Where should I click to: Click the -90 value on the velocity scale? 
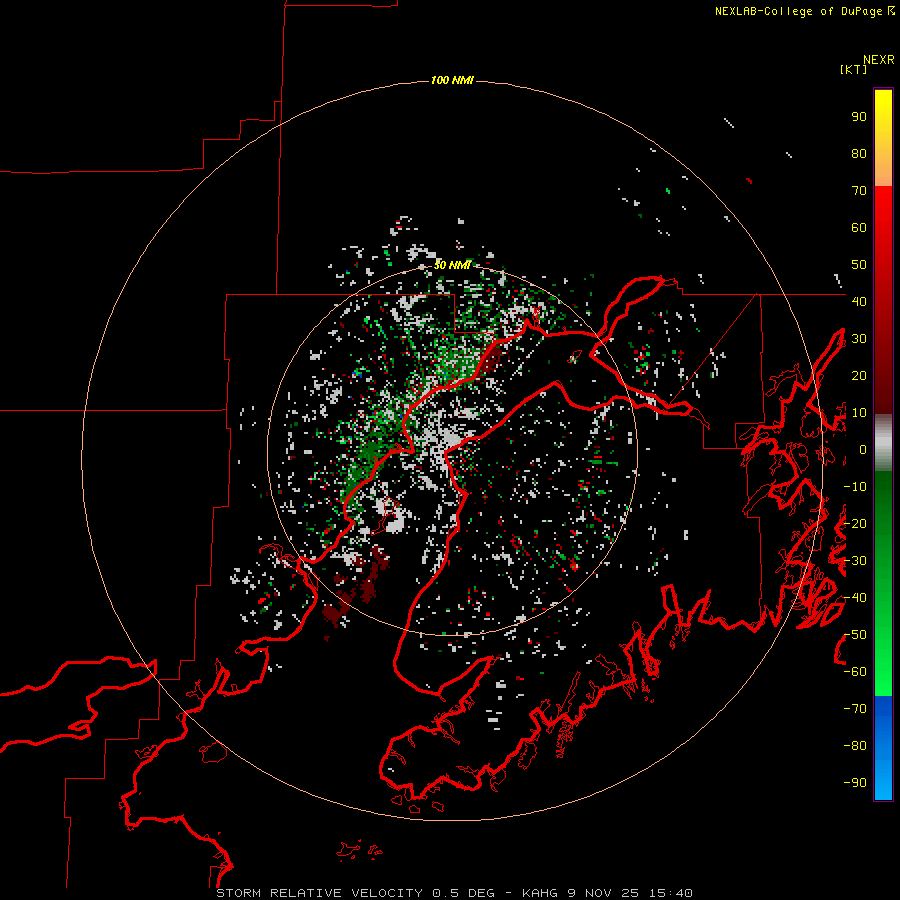[x=855, y=783]
